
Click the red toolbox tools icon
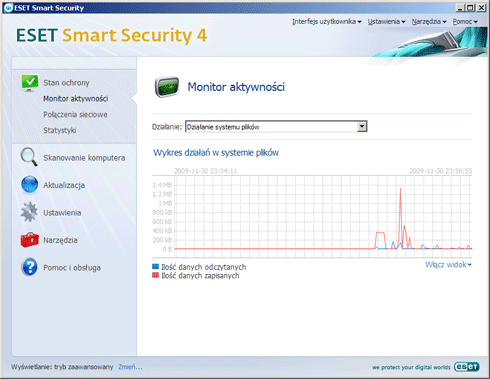pyautogui.click(x=30, y=240)
